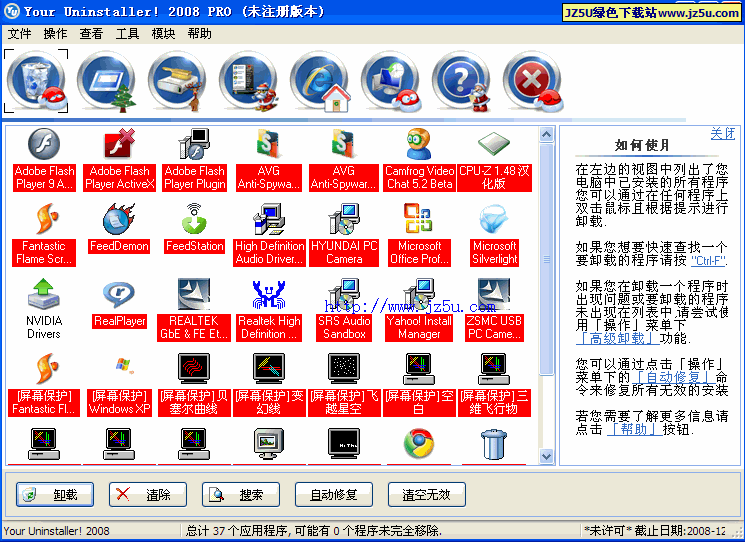Viewport: 745px width, 542px height.
Task: Click the program list scroll up arrow
Action: (x=546, y=134)
